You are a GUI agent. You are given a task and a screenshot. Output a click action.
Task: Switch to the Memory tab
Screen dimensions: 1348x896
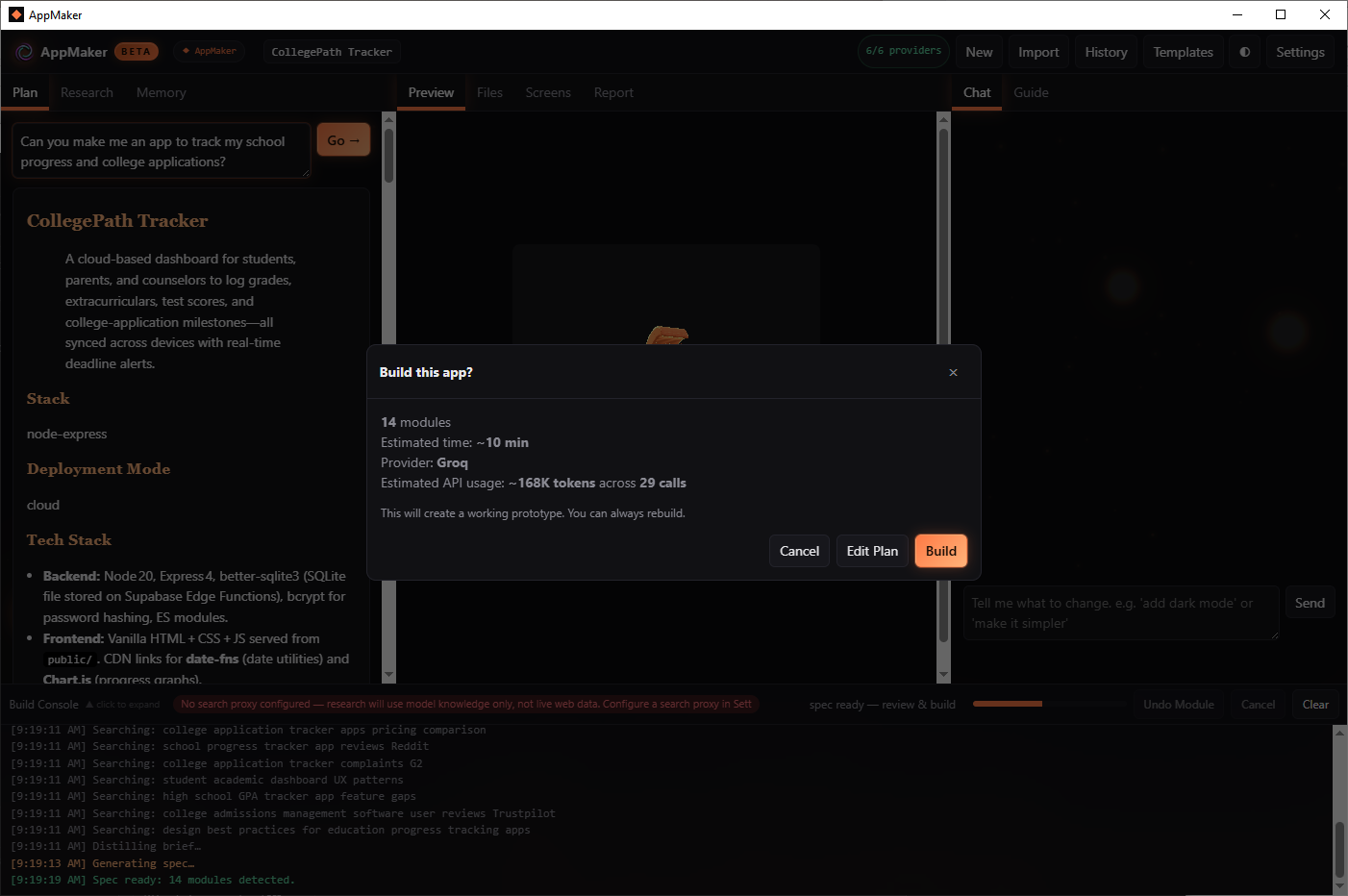[x=161, y=92]
